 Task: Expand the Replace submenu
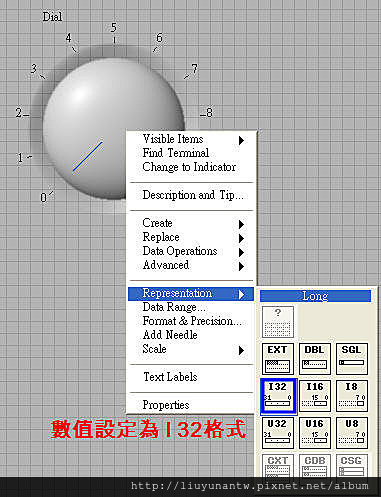point(191,237)
